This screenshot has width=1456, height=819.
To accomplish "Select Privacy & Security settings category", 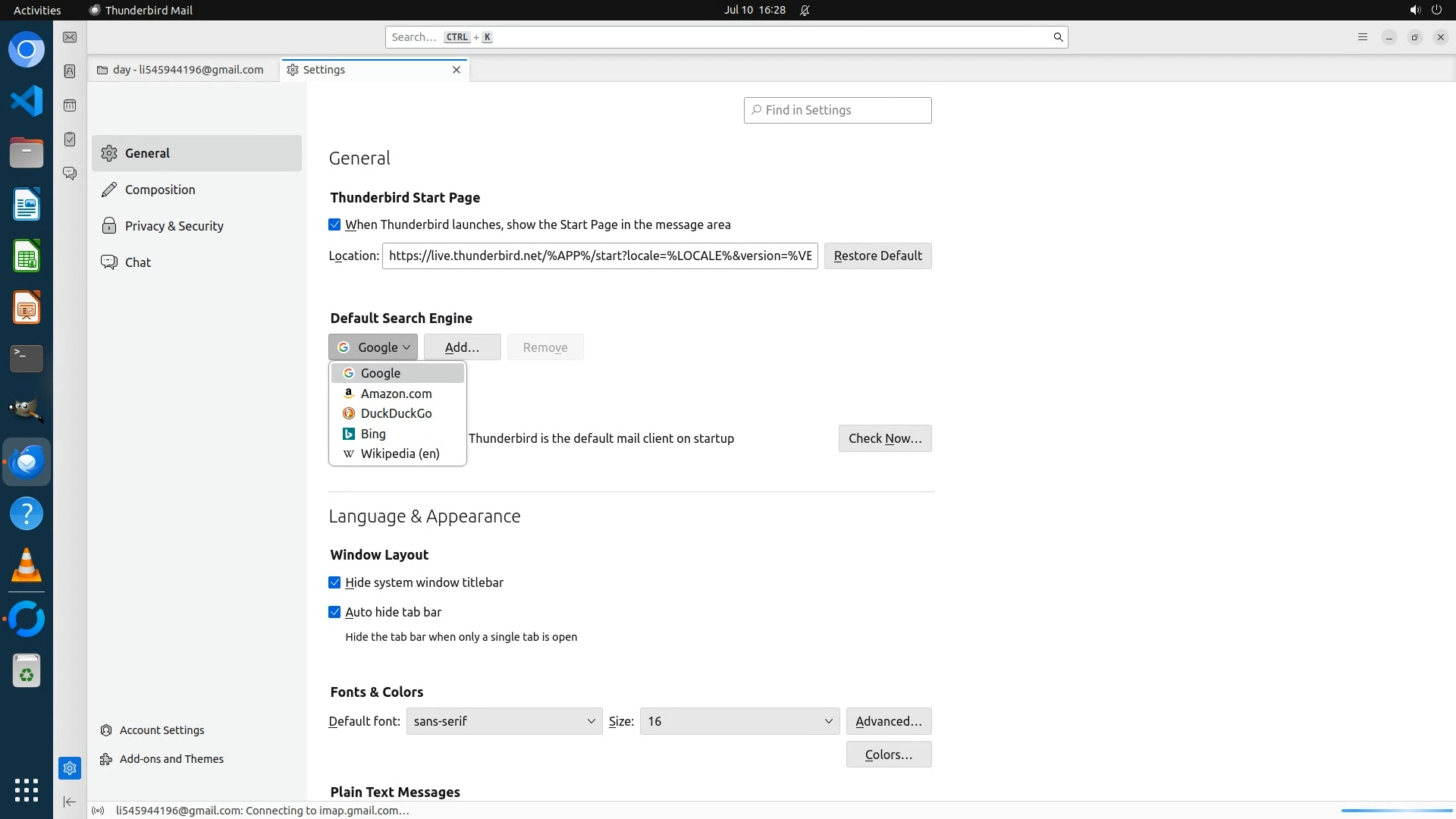I will [x=174, y=226].
